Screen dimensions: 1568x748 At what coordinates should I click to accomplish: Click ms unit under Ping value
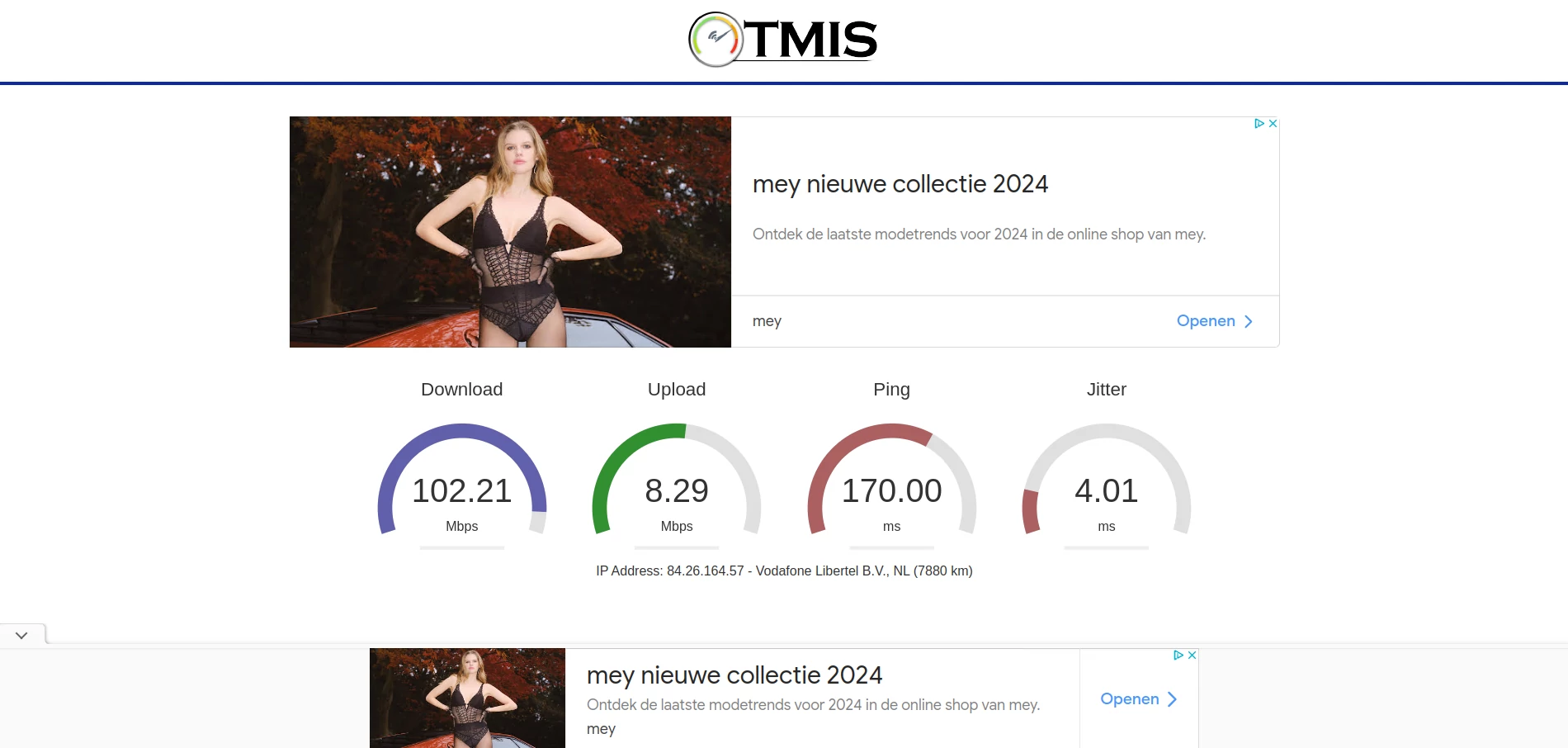892,527
